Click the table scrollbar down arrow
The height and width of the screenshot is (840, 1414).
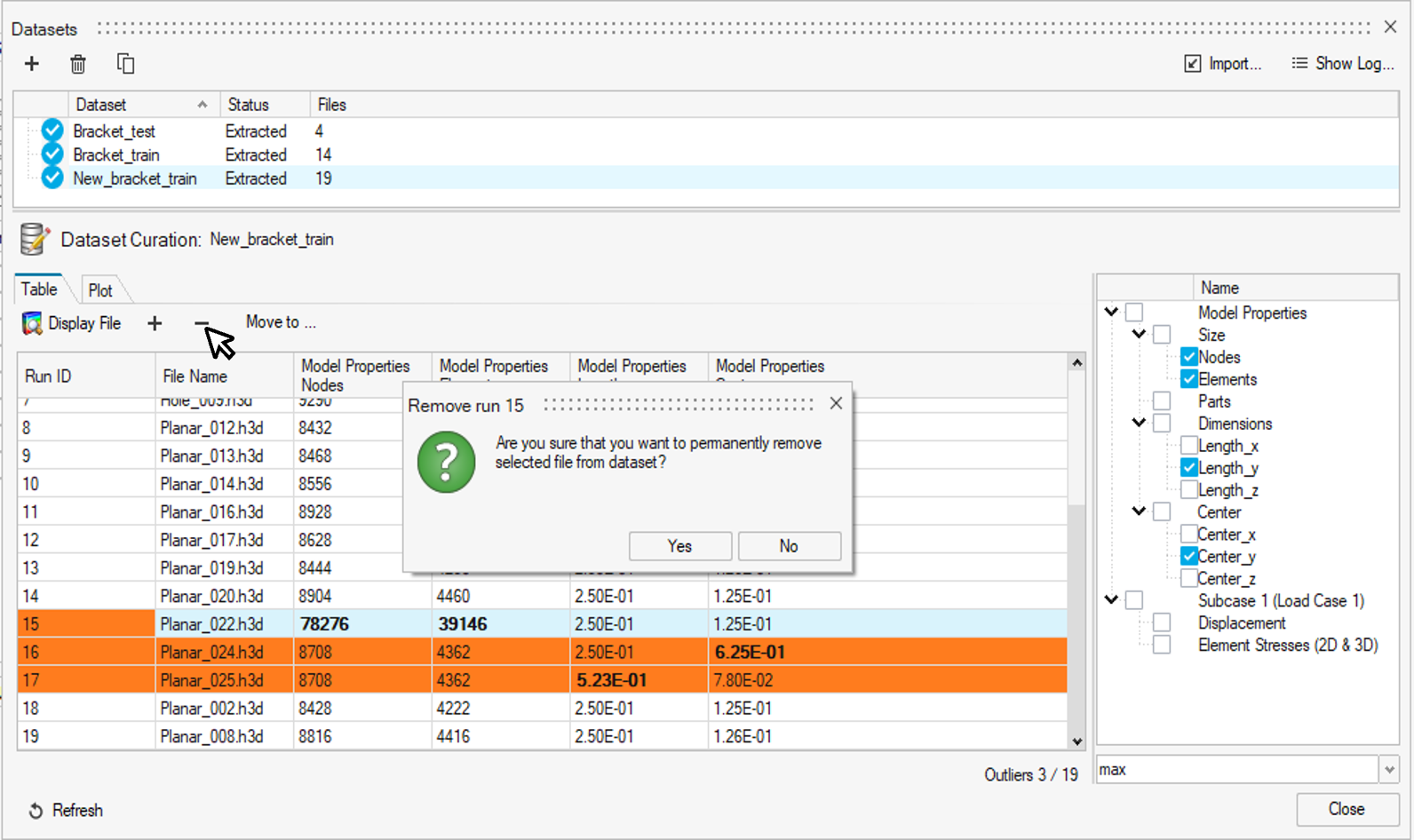point(1076,741)
